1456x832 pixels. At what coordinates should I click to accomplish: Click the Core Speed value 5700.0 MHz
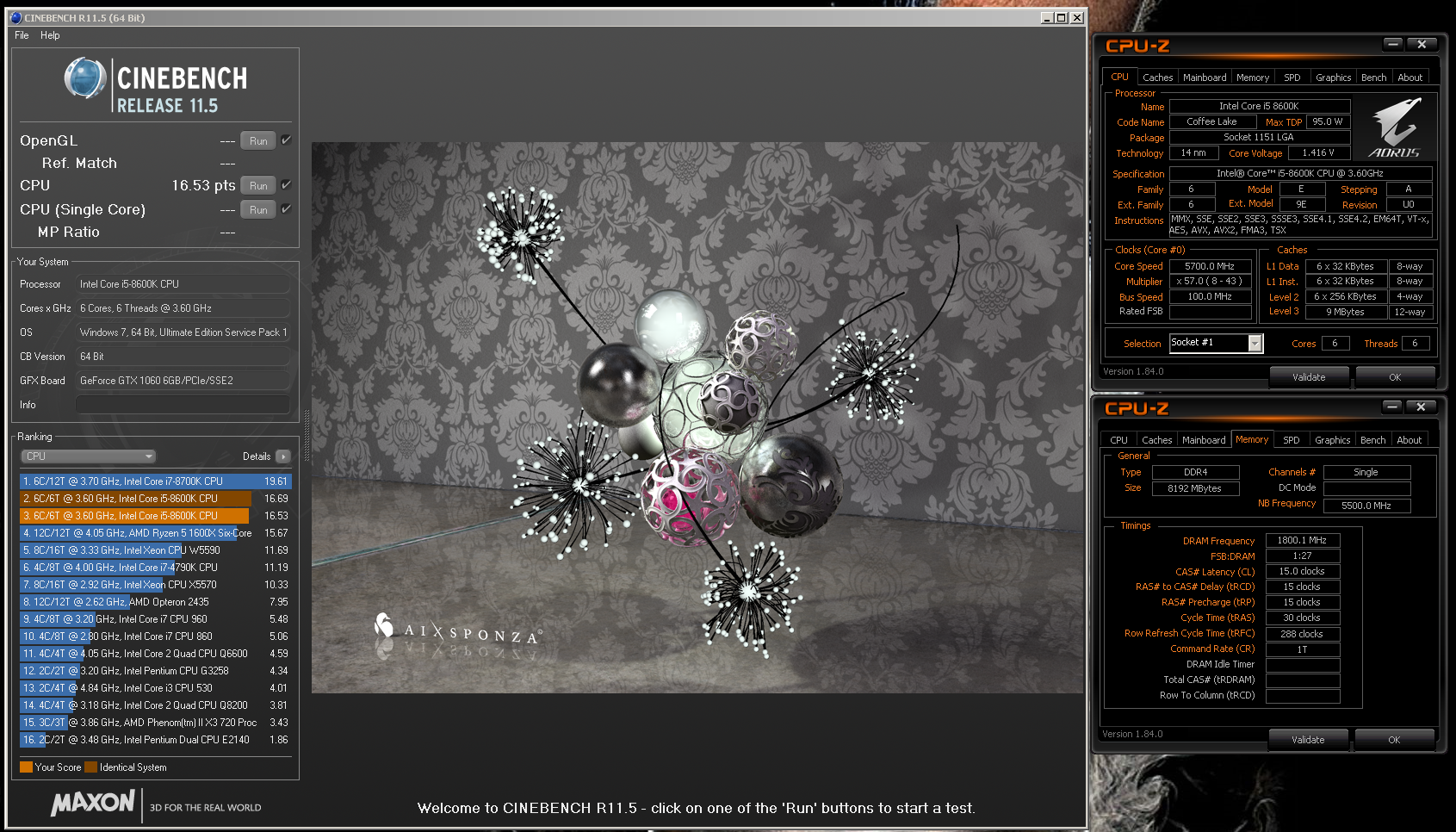[1210, 266]
